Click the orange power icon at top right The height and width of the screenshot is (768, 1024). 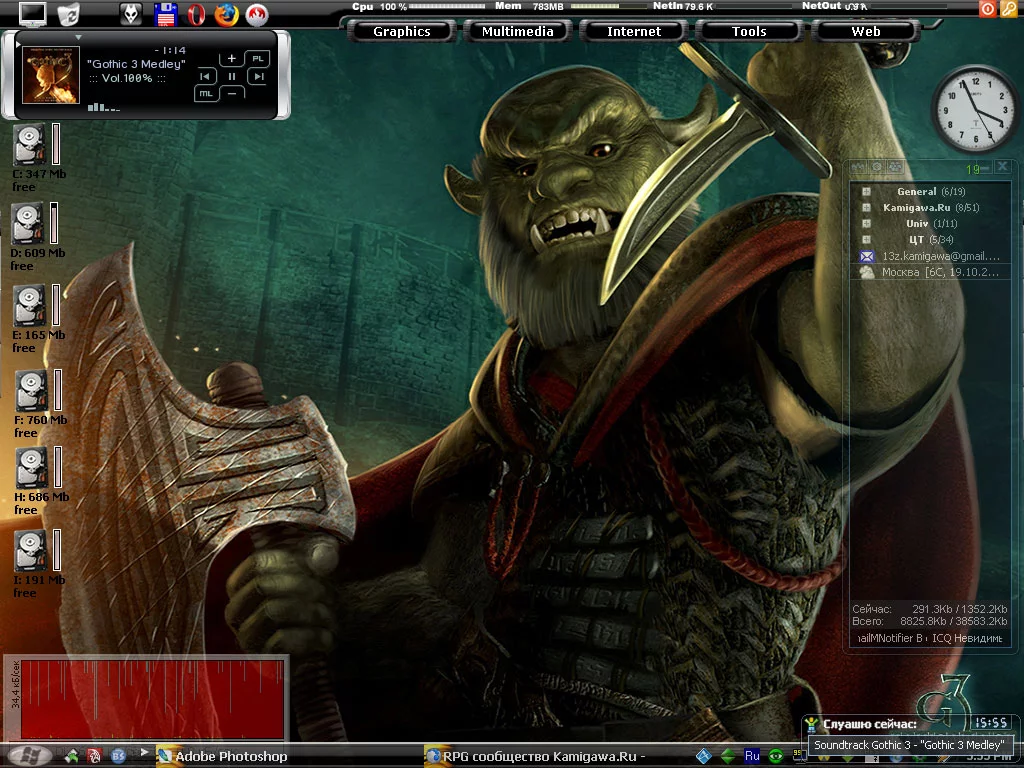(987, 8)
